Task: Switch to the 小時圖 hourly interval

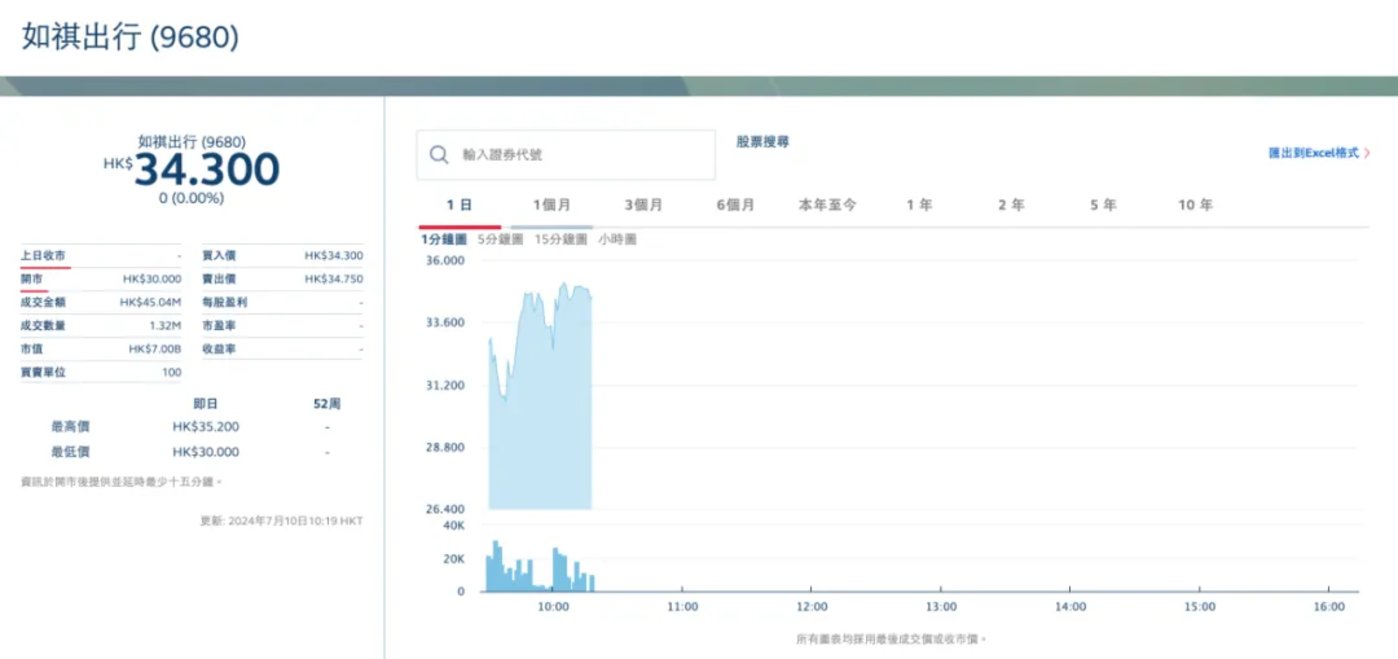Action: point(618,238)
